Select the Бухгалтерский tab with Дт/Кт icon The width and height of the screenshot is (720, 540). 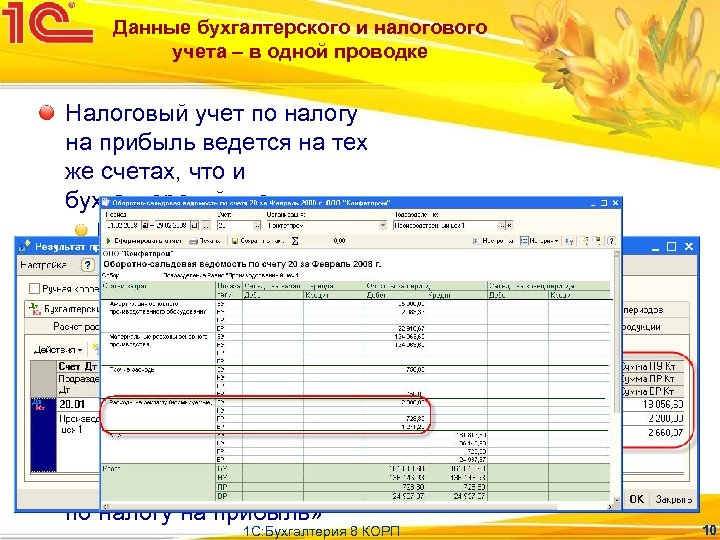[x=63, y=309]
